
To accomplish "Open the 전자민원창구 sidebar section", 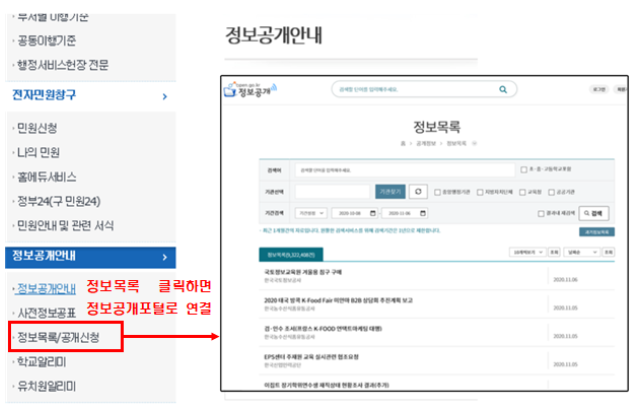I will click(90, 96).
